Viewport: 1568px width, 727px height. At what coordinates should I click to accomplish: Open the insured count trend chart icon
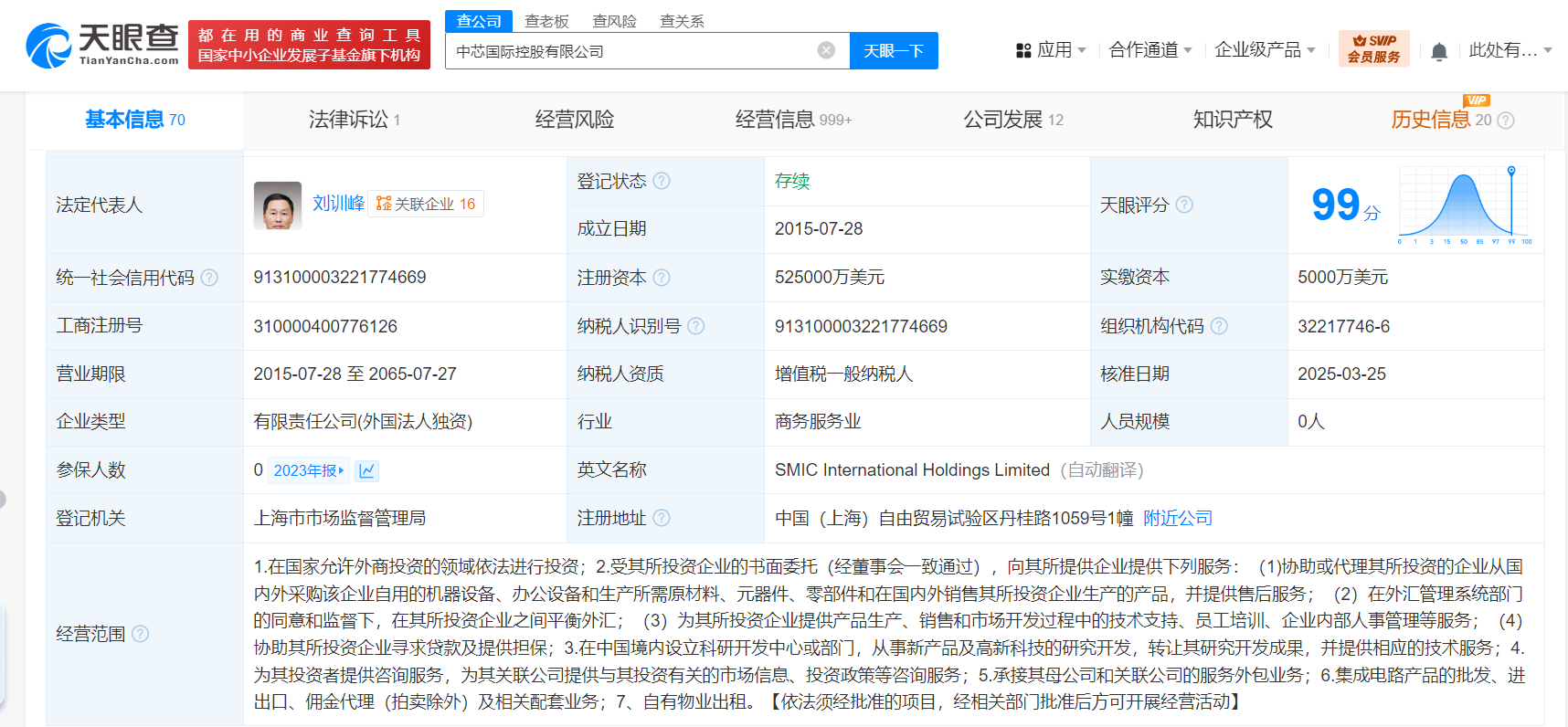[x=367, y=470]
